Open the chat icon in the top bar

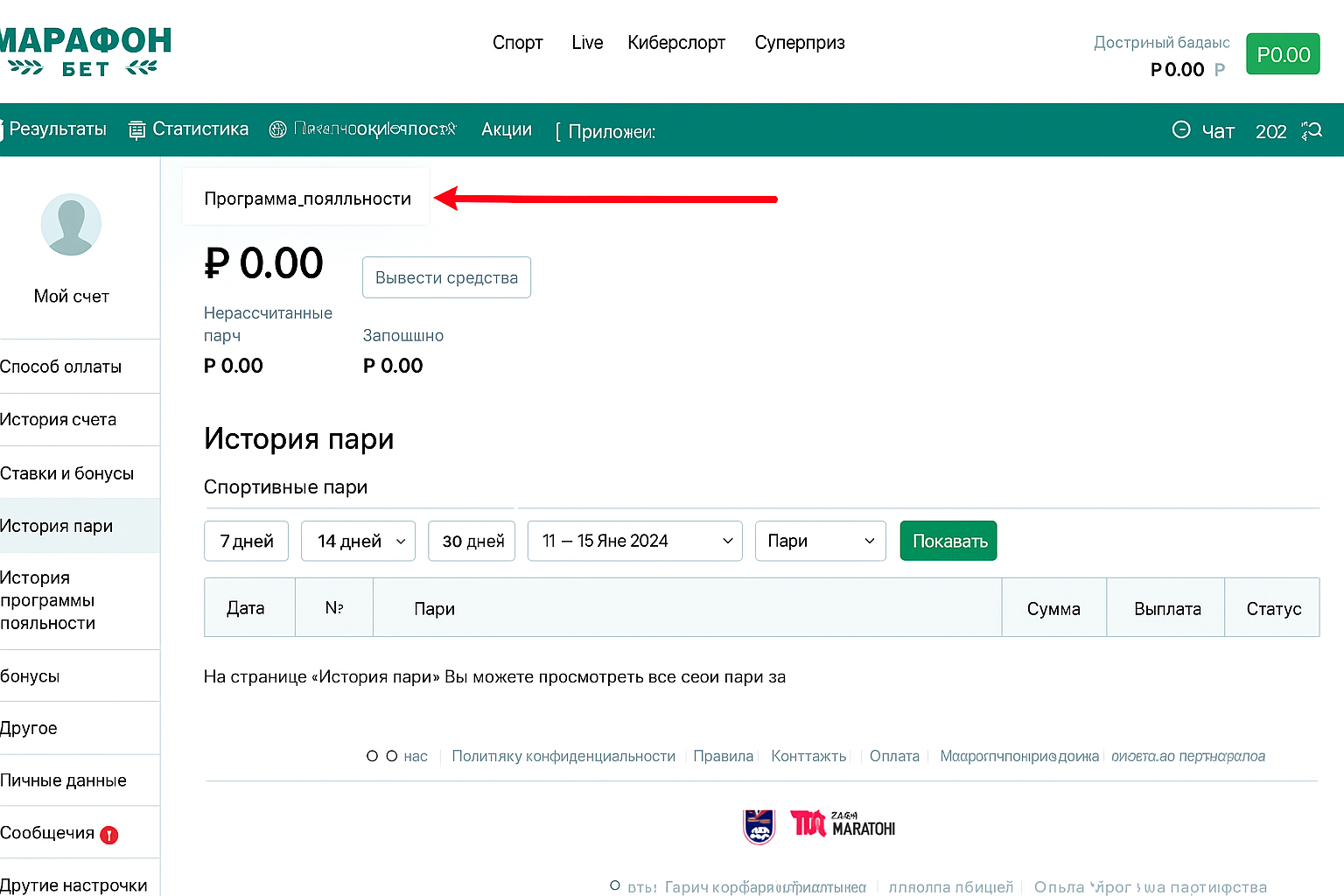[x=1181, y=129]
